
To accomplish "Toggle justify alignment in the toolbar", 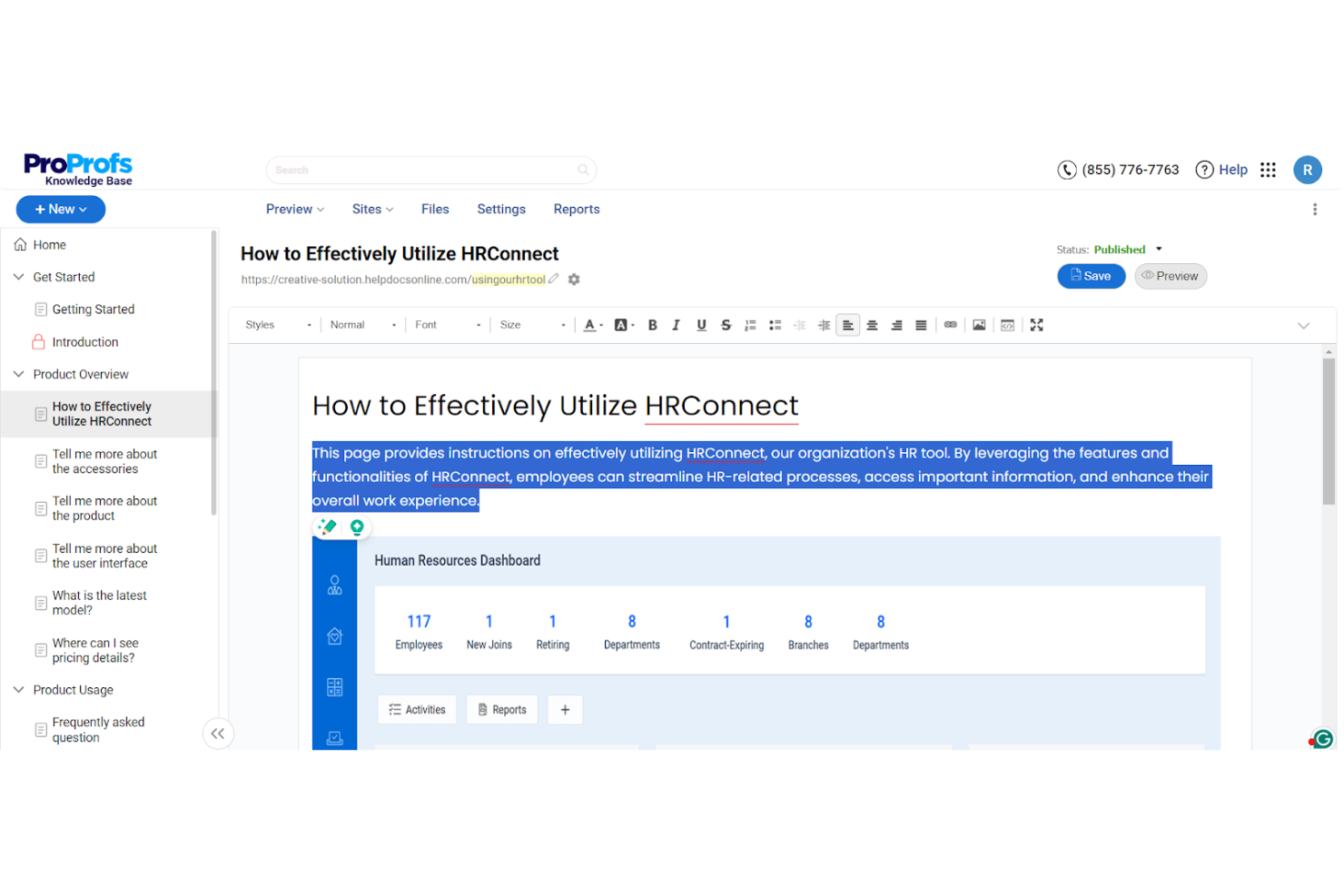I will pyautogui.click(x=920, y=324).
